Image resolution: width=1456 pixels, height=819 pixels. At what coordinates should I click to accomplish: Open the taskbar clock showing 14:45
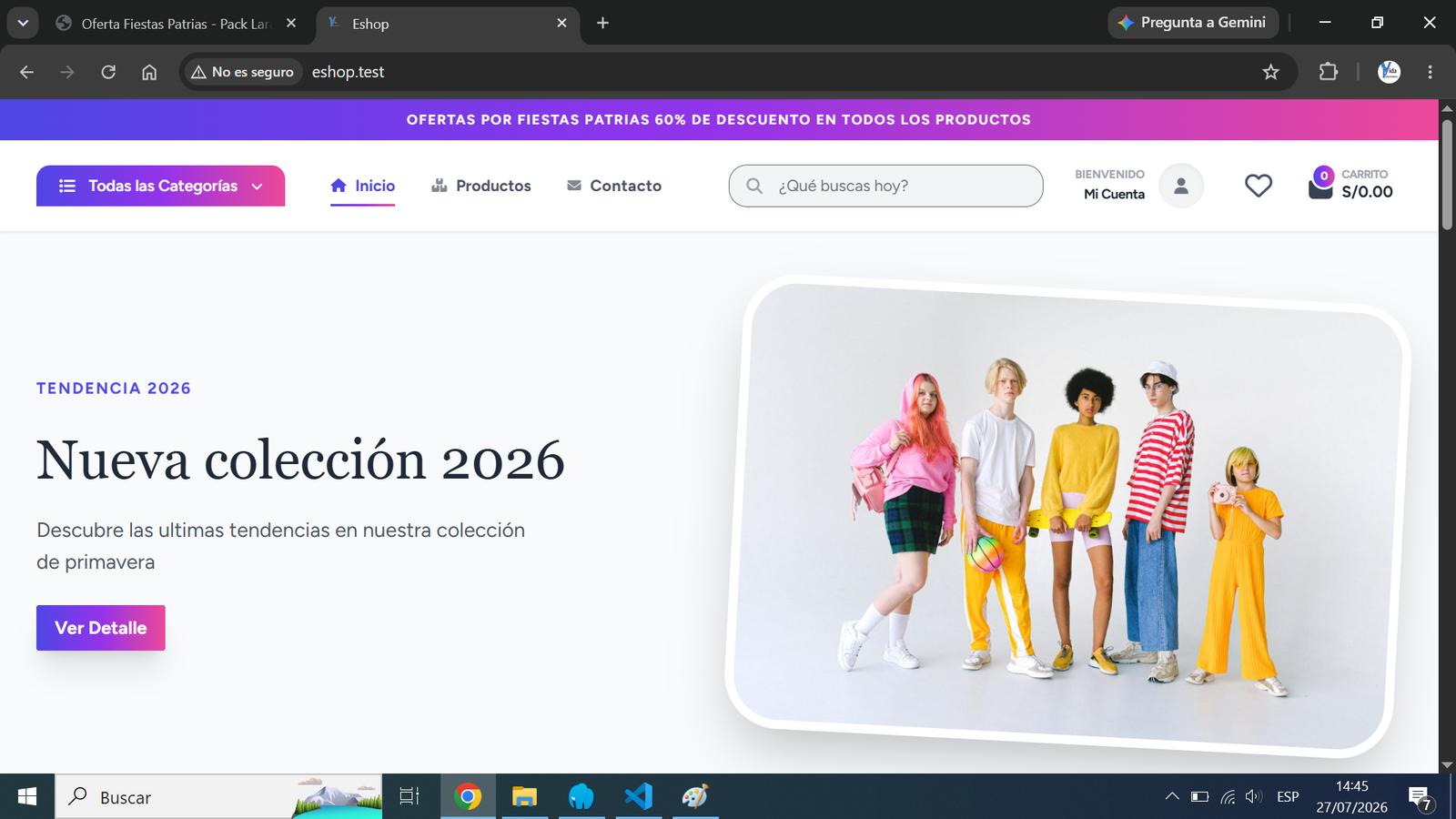click(1351, 796)
